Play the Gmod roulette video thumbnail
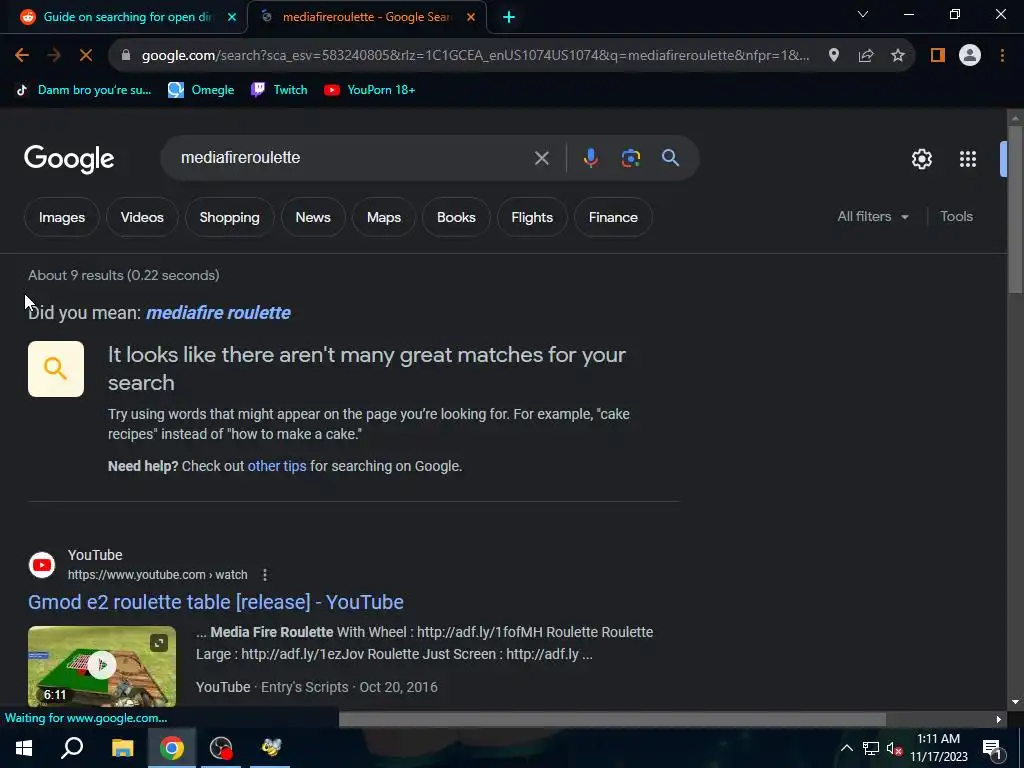 [x=102, y=665]
